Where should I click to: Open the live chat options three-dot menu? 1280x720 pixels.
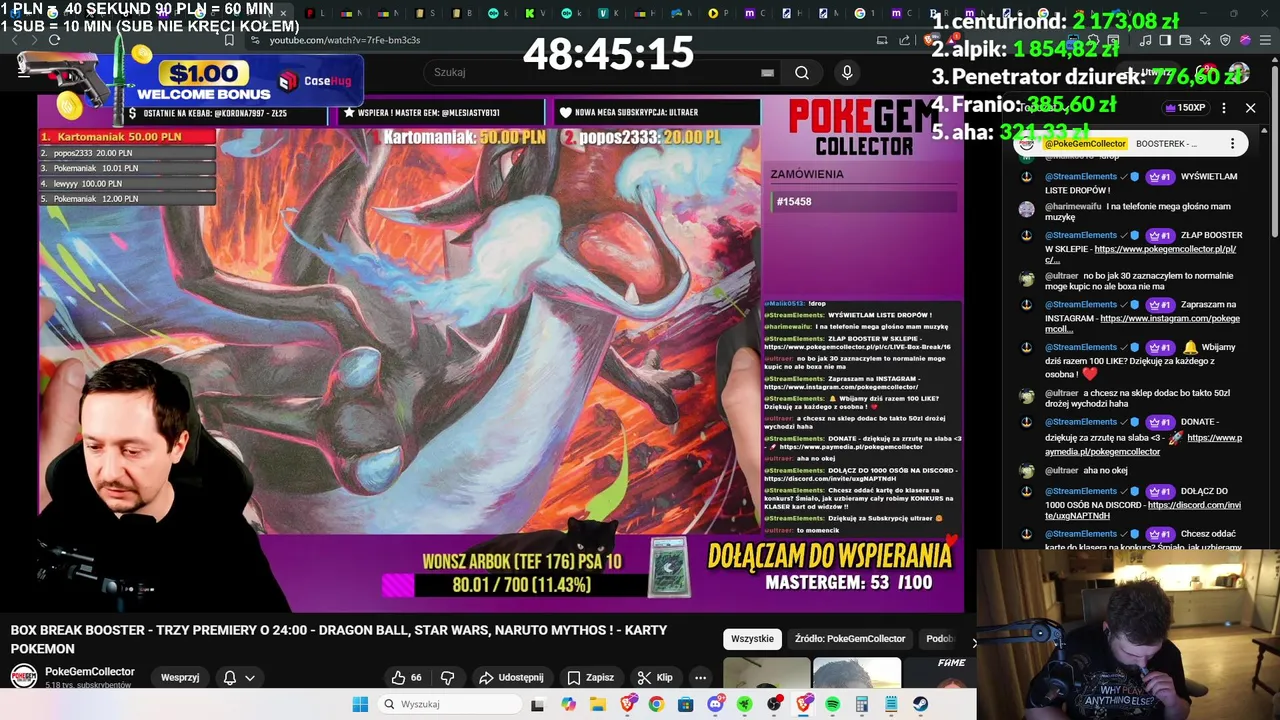(1224, 108)
